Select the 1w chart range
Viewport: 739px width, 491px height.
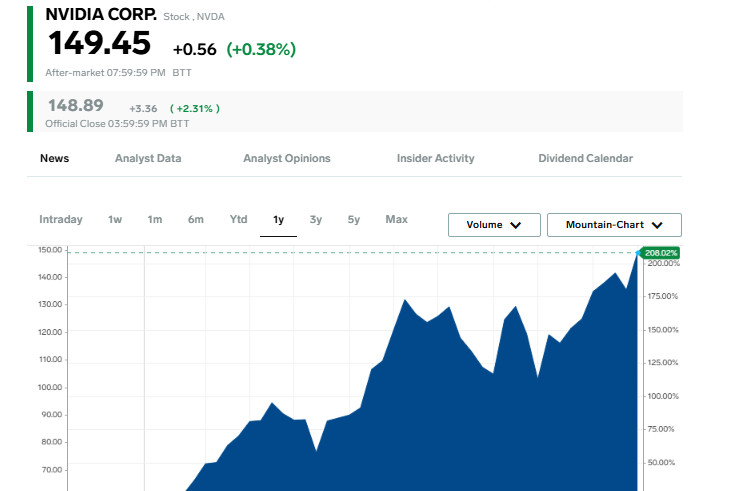tap(115, 220)
